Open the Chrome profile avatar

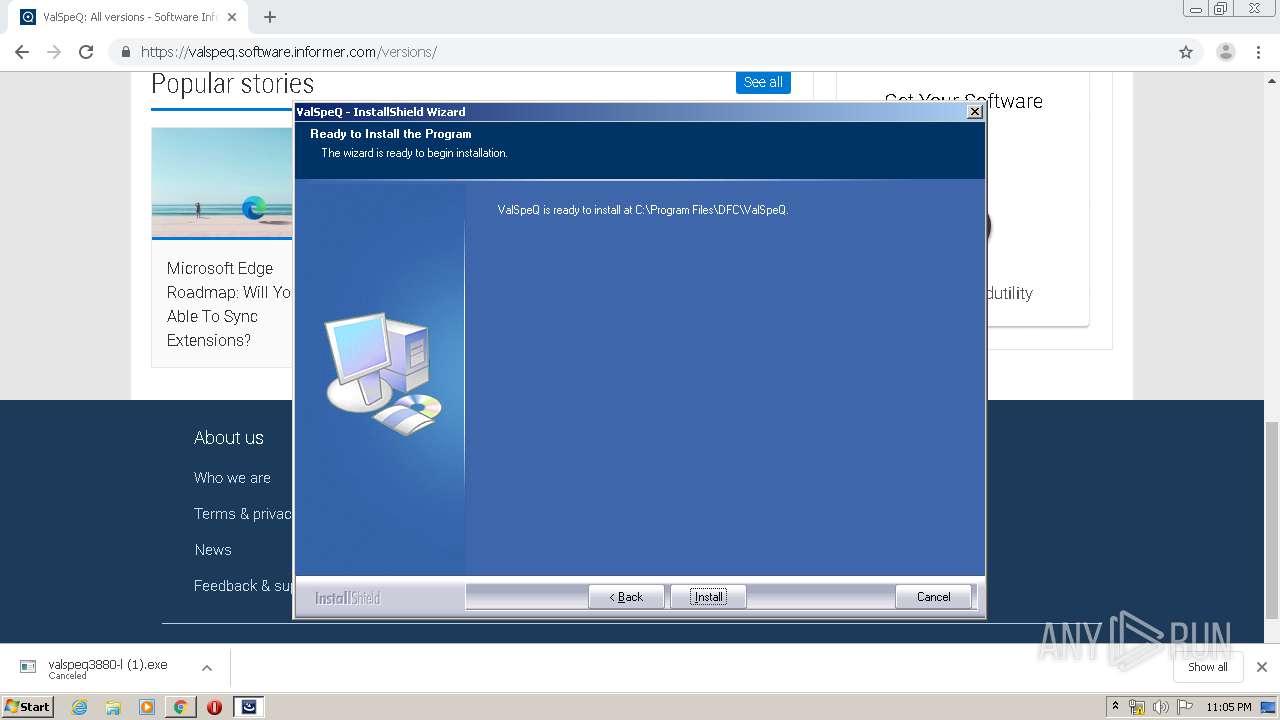click(1225, 52)
